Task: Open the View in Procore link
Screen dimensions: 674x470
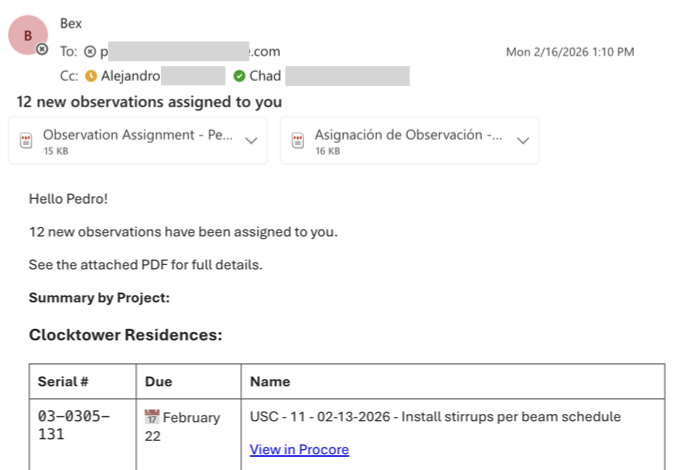Action: [299, 450]
